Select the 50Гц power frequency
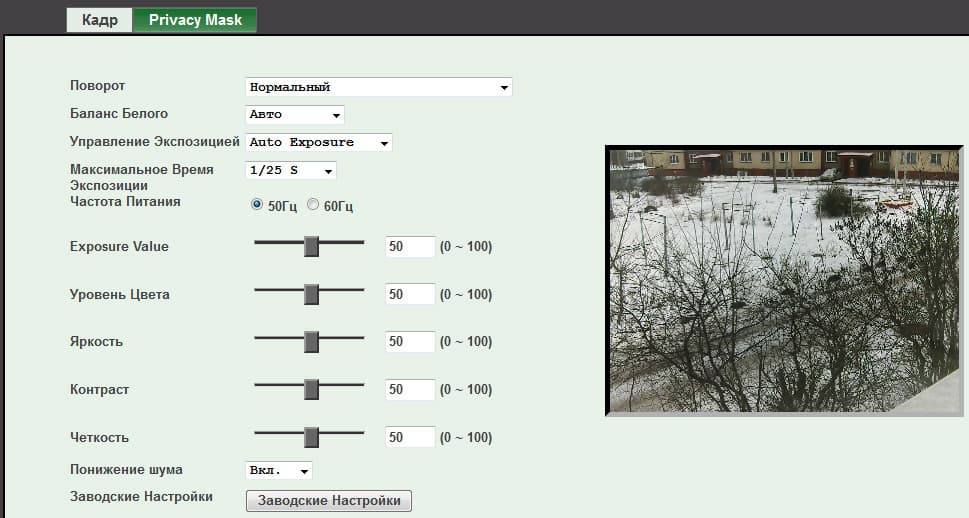Viewport: 969px width, 518px height. click(256, 205)
